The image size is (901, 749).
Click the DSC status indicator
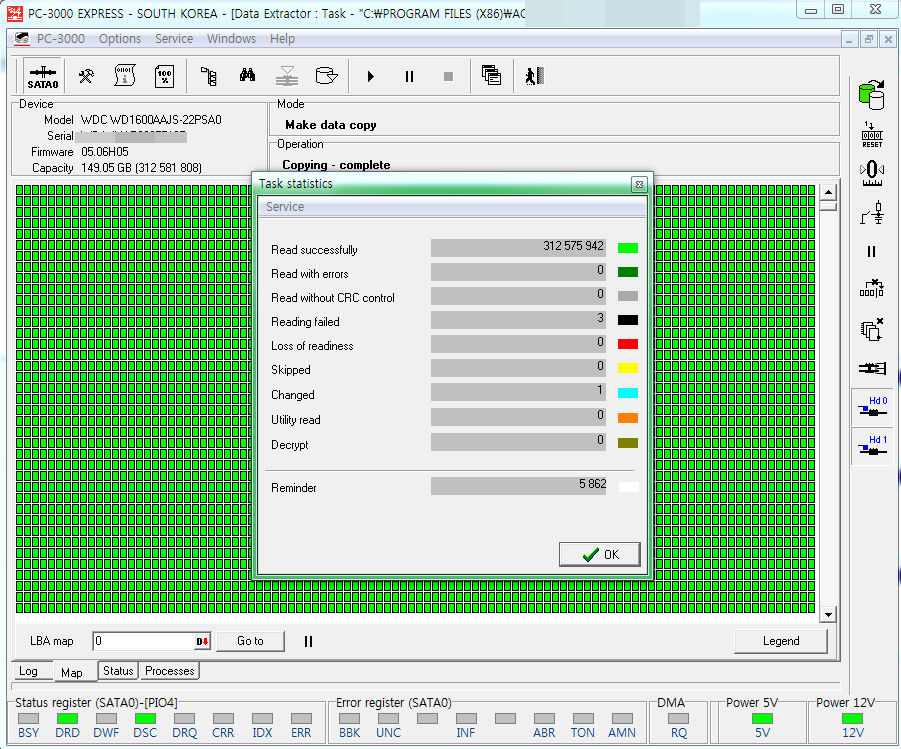coord(145,719)
